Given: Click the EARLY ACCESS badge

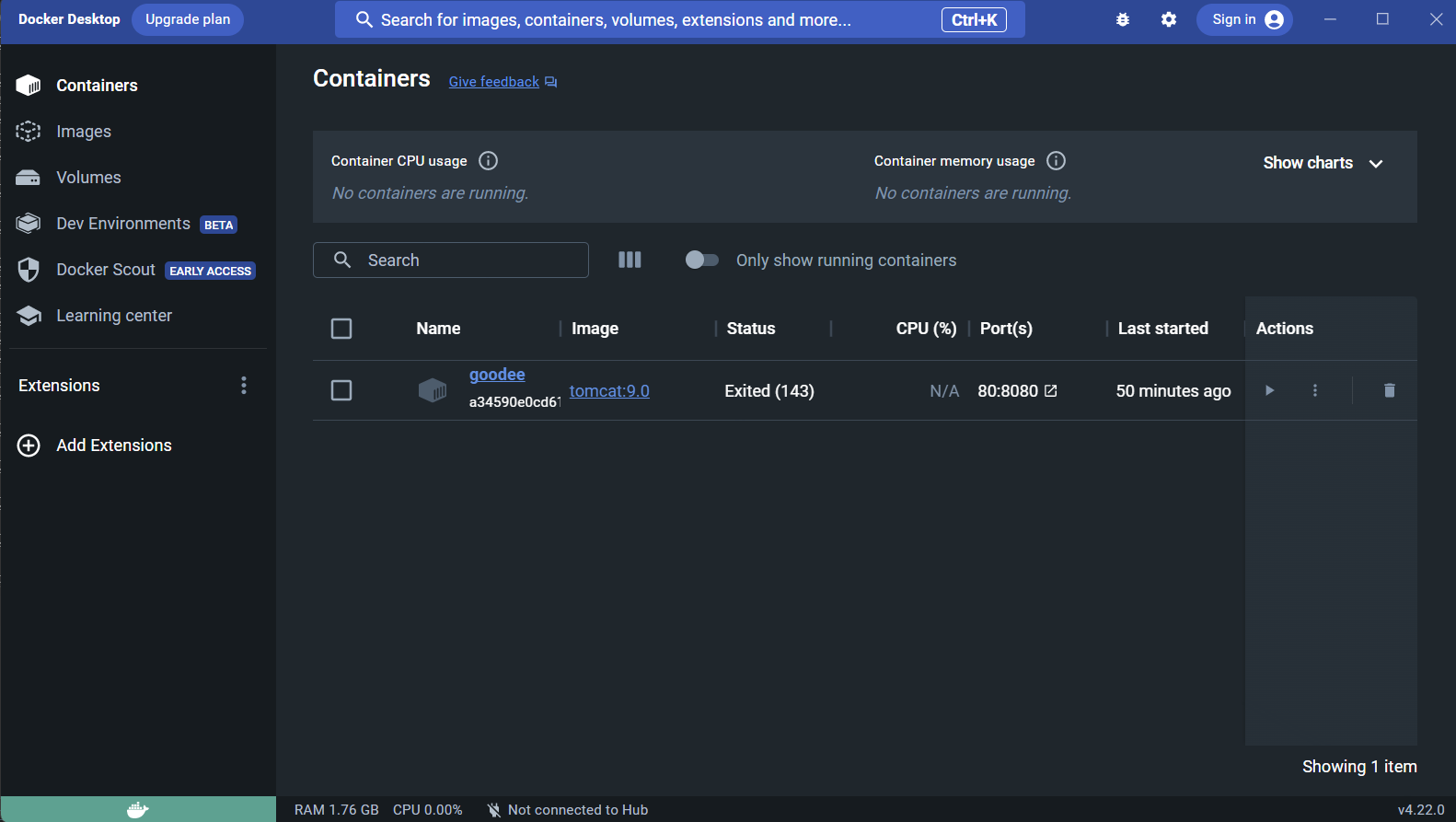Looking at the screenshot, I should (x=210, y=271).
